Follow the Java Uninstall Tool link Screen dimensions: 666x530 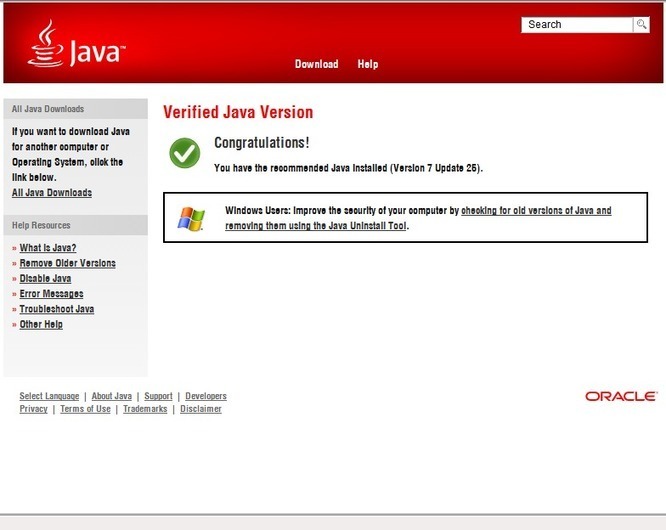point(418,218)
